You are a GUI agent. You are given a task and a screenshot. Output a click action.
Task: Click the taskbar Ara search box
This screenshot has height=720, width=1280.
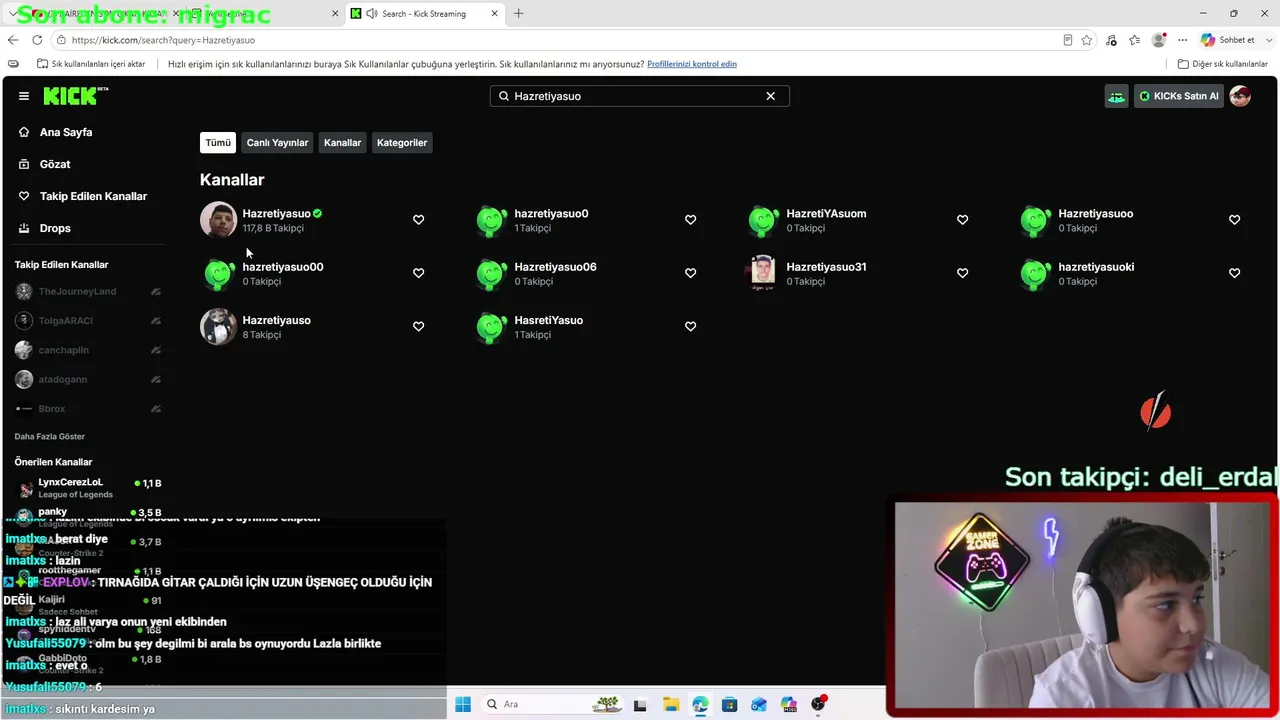click(554, 704)
